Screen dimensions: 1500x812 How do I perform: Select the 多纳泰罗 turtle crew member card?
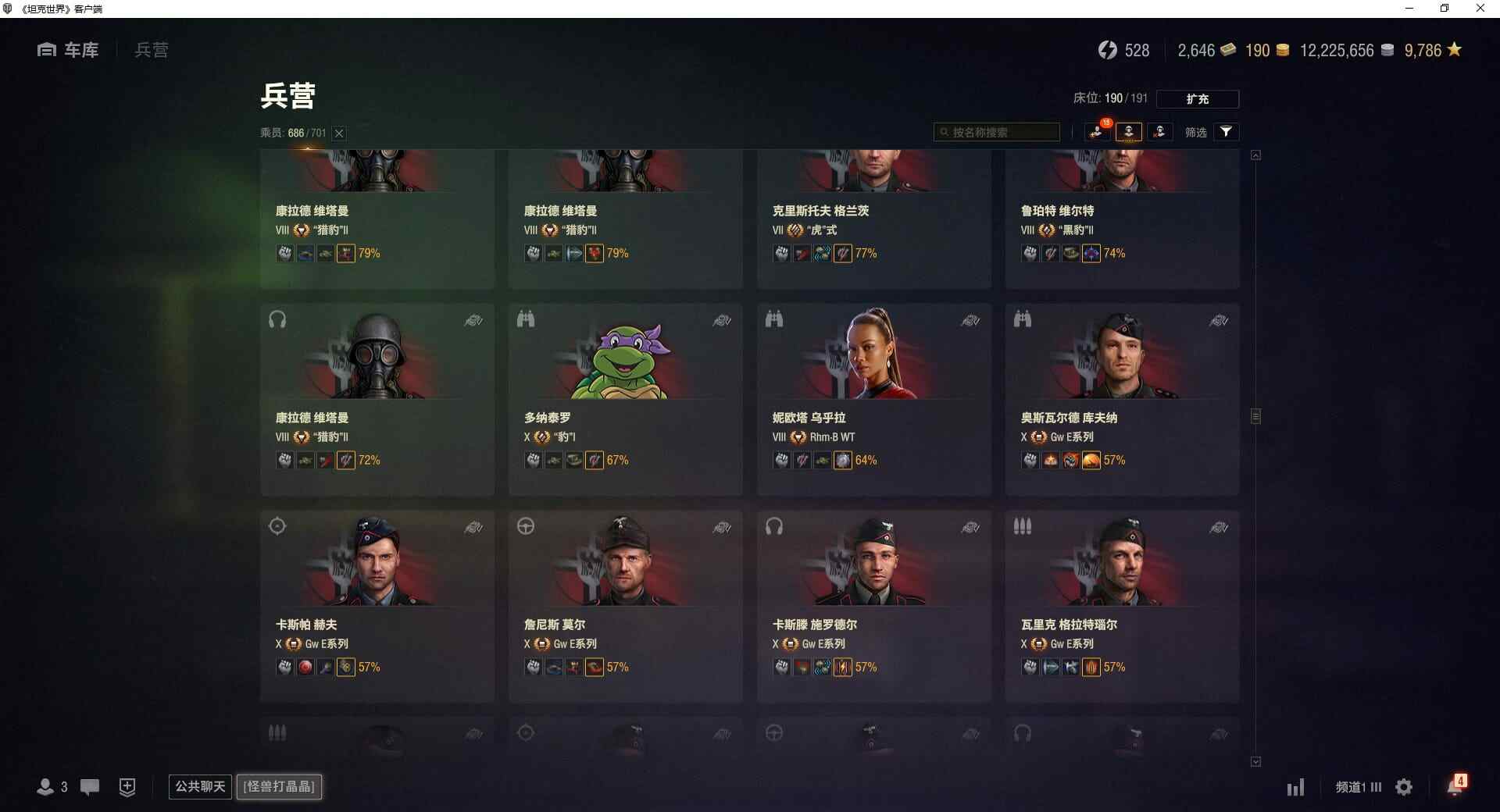(x=625, y=399)
